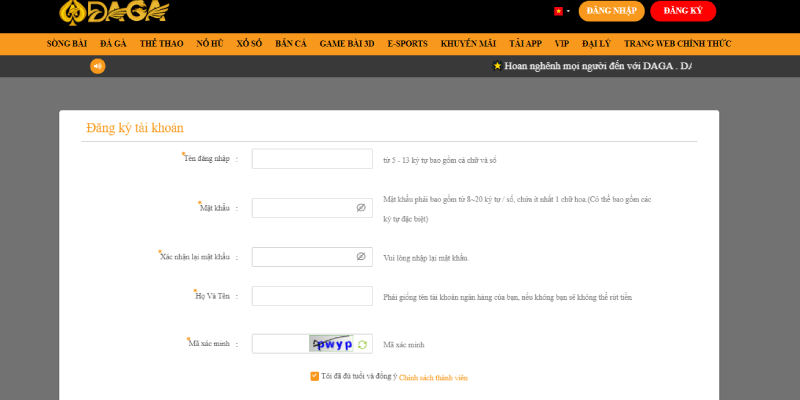The height and width of the screenshot is (400, 800).
Task: Click the red ĐĂNG KÝ register button
Action: pyautogui.click(x=683, y=11)
